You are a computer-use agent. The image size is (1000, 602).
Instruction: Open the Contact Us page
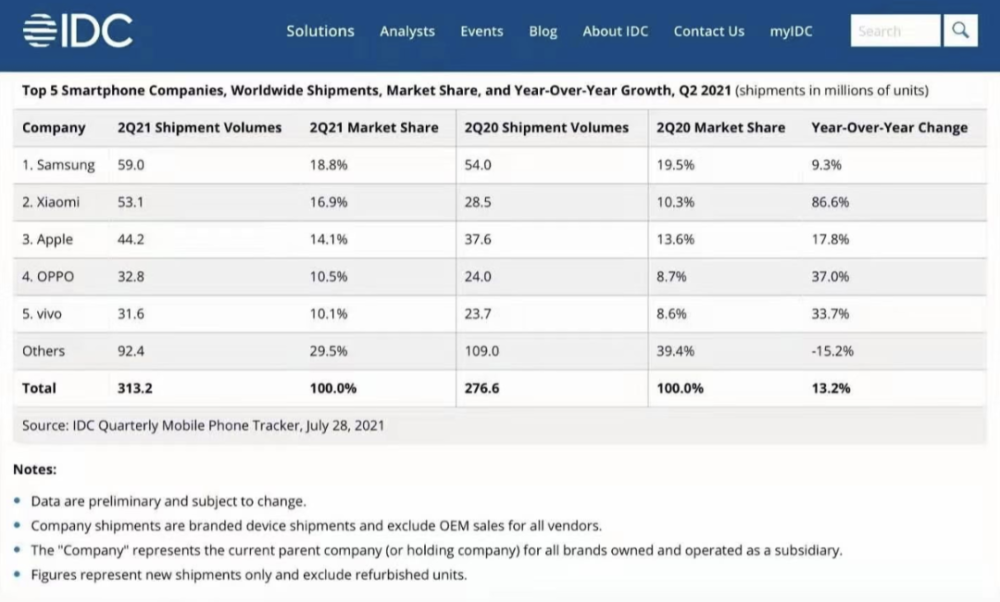point(709,31)
